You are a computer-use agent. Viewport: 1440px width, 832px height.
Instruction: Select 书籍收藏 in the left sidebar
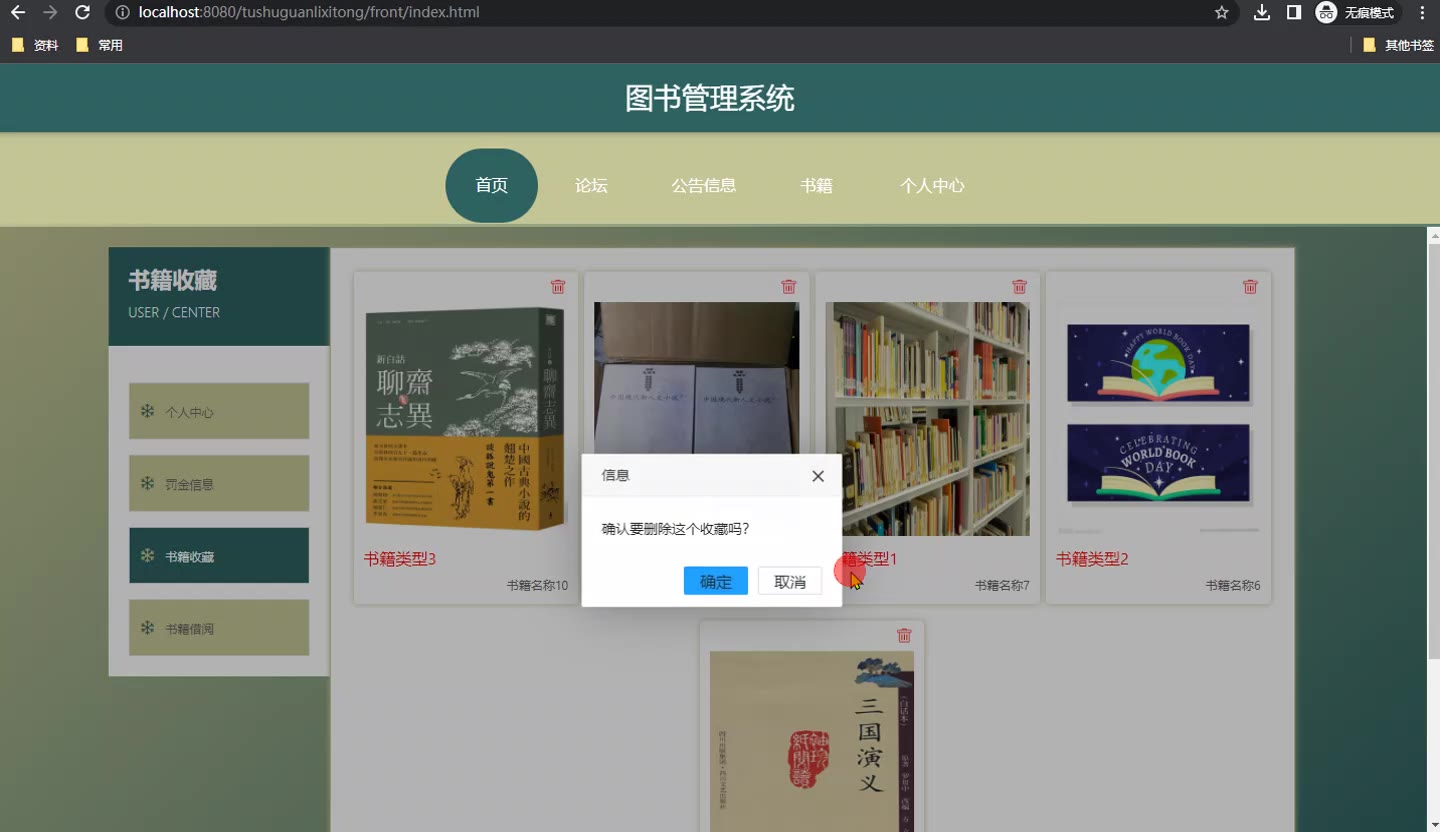click(x=219, y=555)
